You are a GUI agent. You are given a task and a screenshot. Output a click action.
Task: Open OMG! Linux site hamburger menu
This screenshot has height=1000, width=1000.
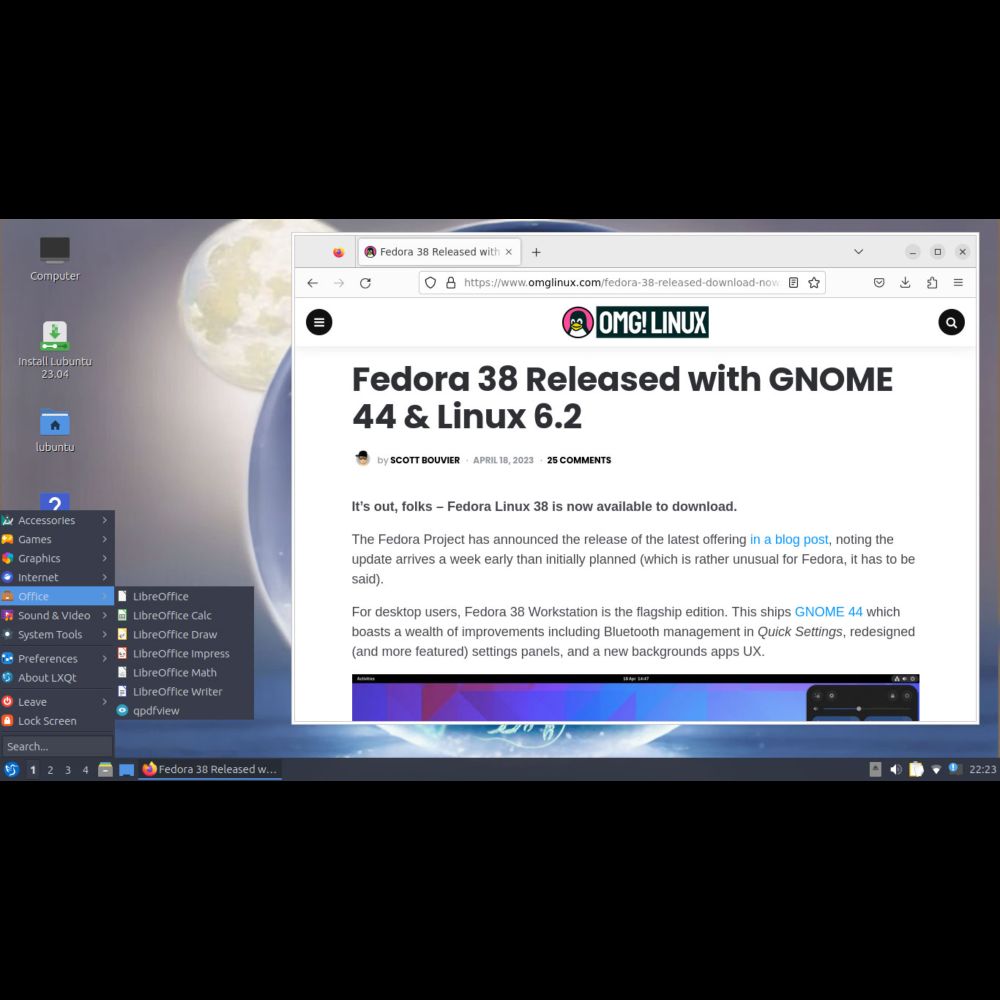[319, 322]
